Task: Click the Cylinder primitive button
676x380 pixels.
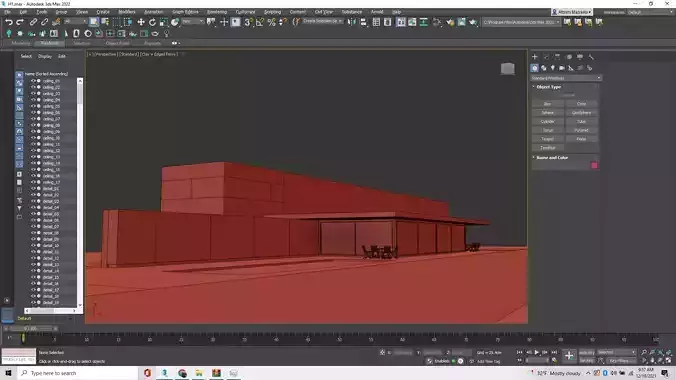Action: click(x=548, y=122)
